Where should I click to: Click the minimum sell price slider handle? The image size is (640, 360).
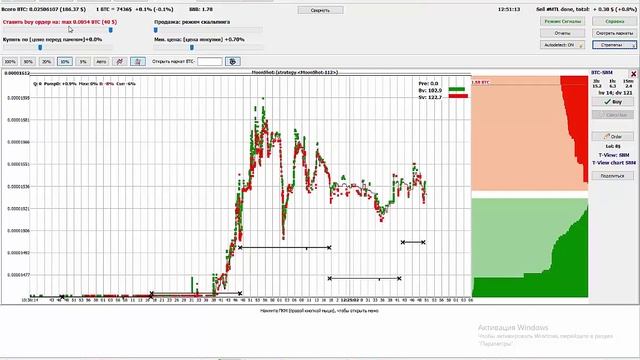click(192, 48)
